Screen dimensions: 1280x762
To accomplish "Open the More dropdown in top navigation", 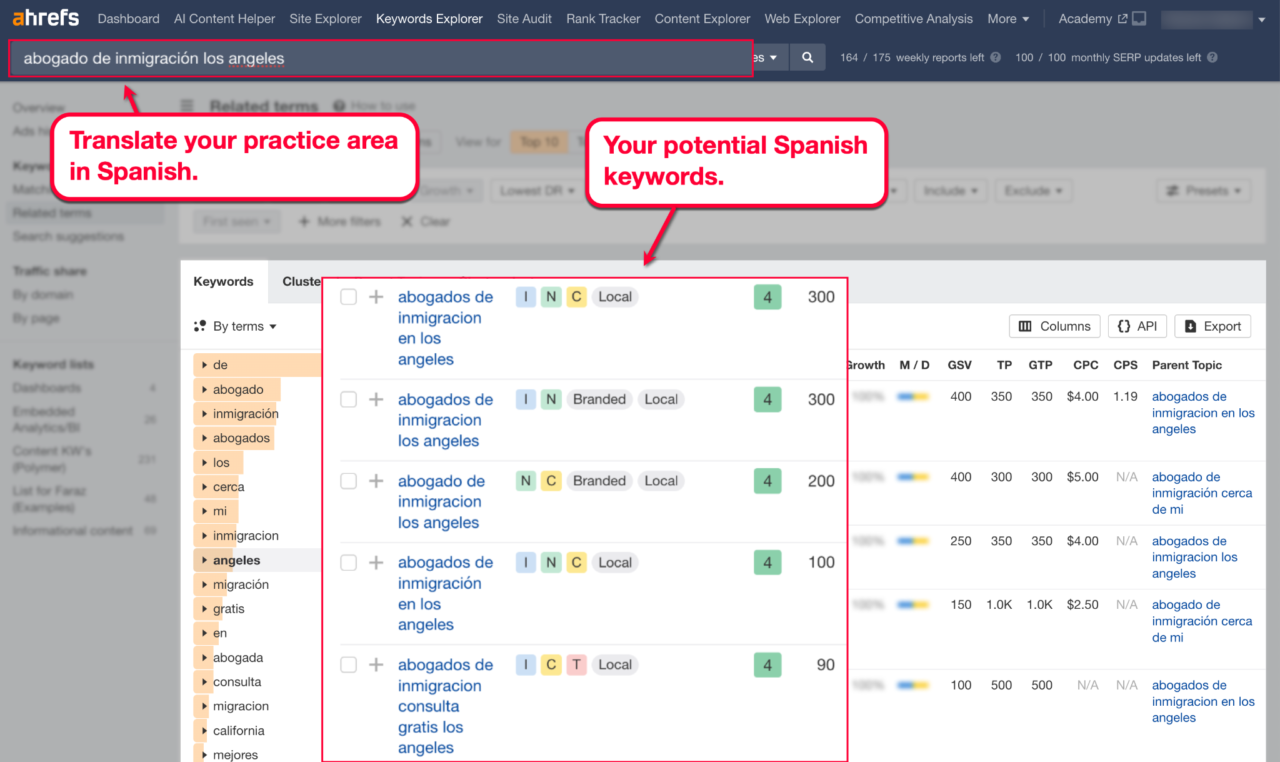I will 1008,19.
